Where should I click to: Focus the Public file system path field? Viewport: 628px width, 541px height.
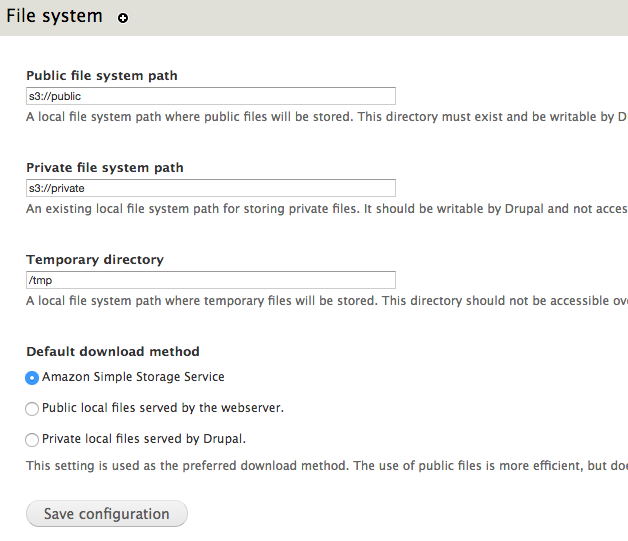click(210, 96)
